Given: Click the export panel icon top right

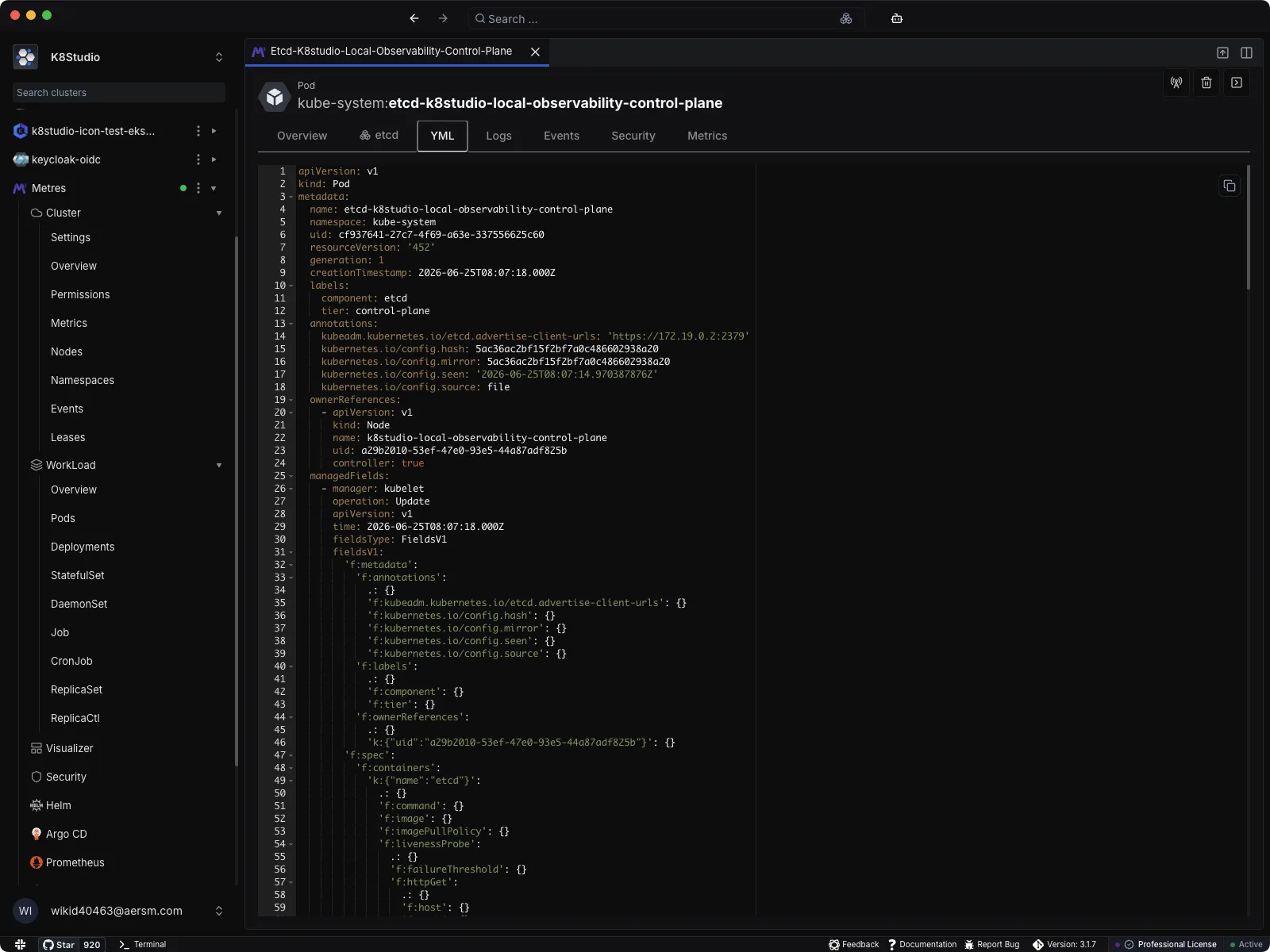Looking at the screenshot, I should click(1222, 52).
